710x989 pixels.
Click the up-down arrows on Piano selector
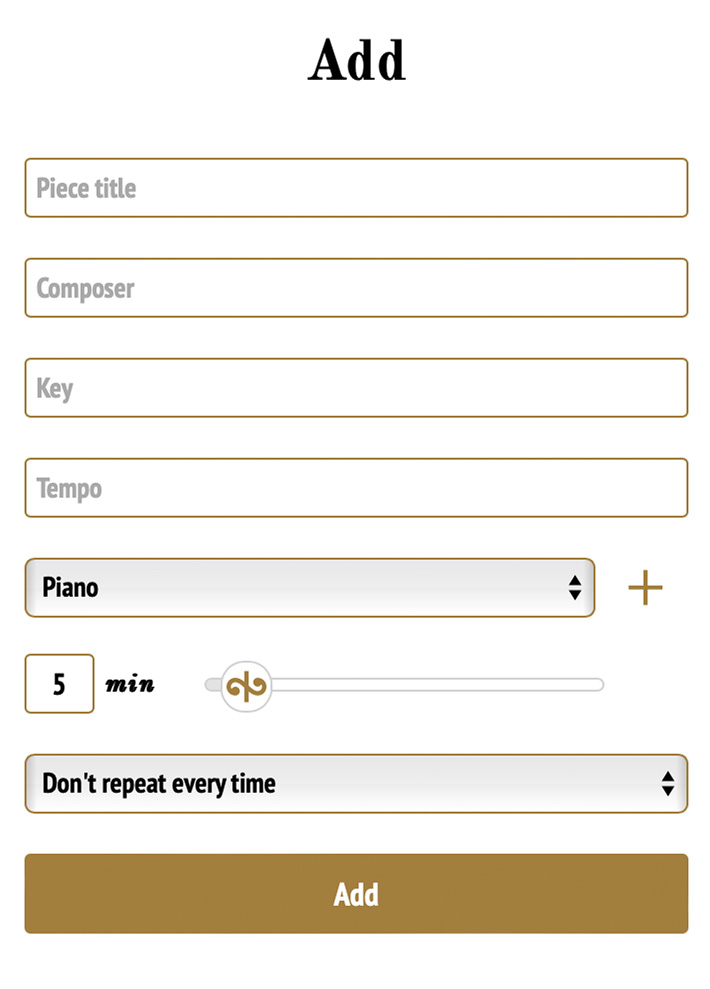point(574,588)
